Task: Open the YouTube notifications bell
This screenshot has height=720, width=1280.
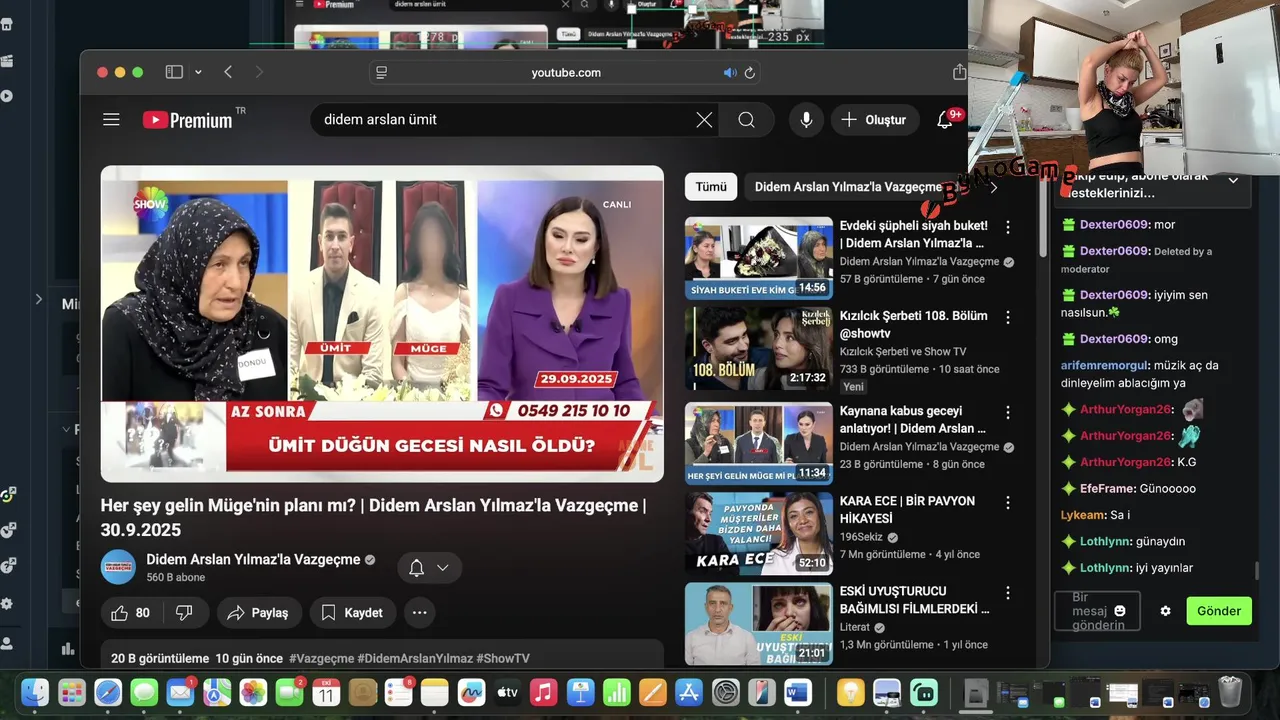Action: (945, 120)
